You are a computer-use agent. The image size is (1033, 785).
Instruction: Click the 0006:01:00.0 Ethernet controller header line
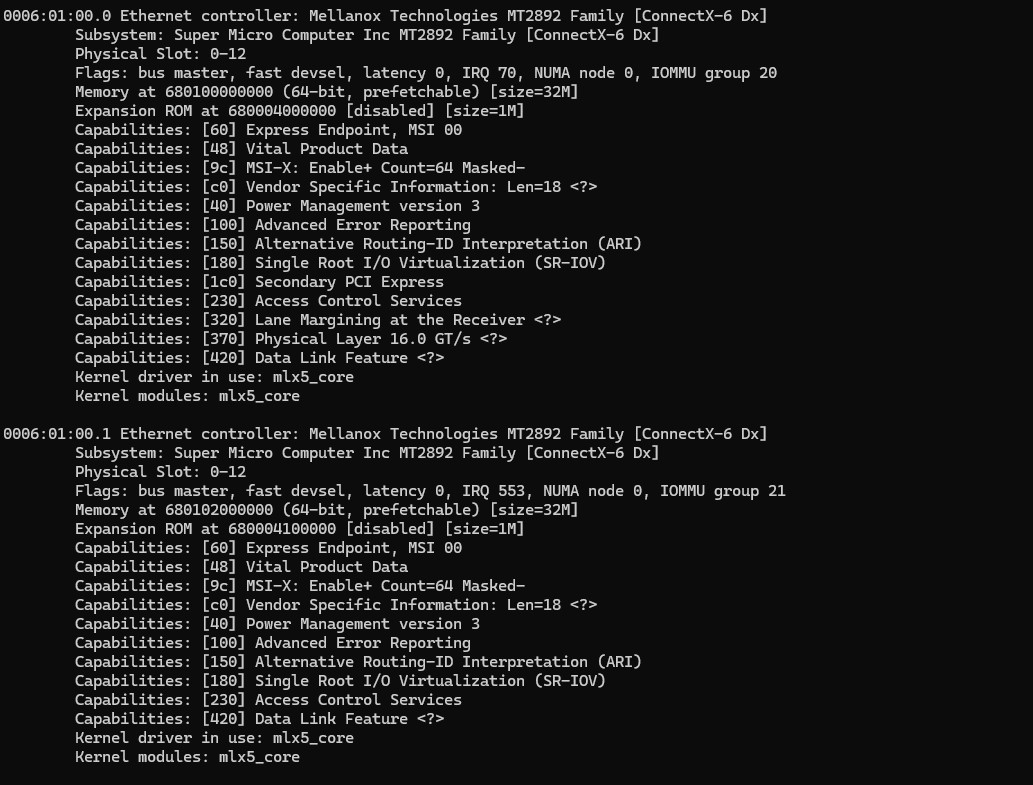click(x=385, y=16)
